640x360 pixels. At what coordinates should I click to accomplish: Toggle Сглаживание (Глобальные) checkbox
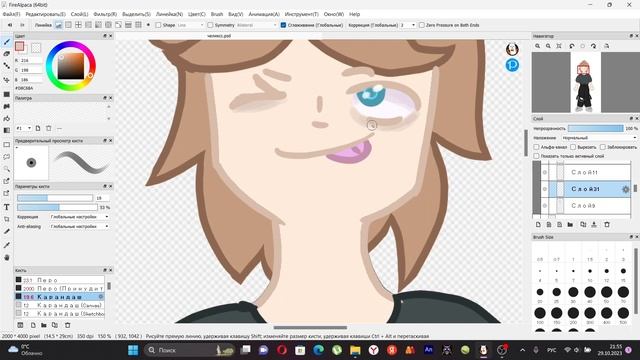(283, 25)
